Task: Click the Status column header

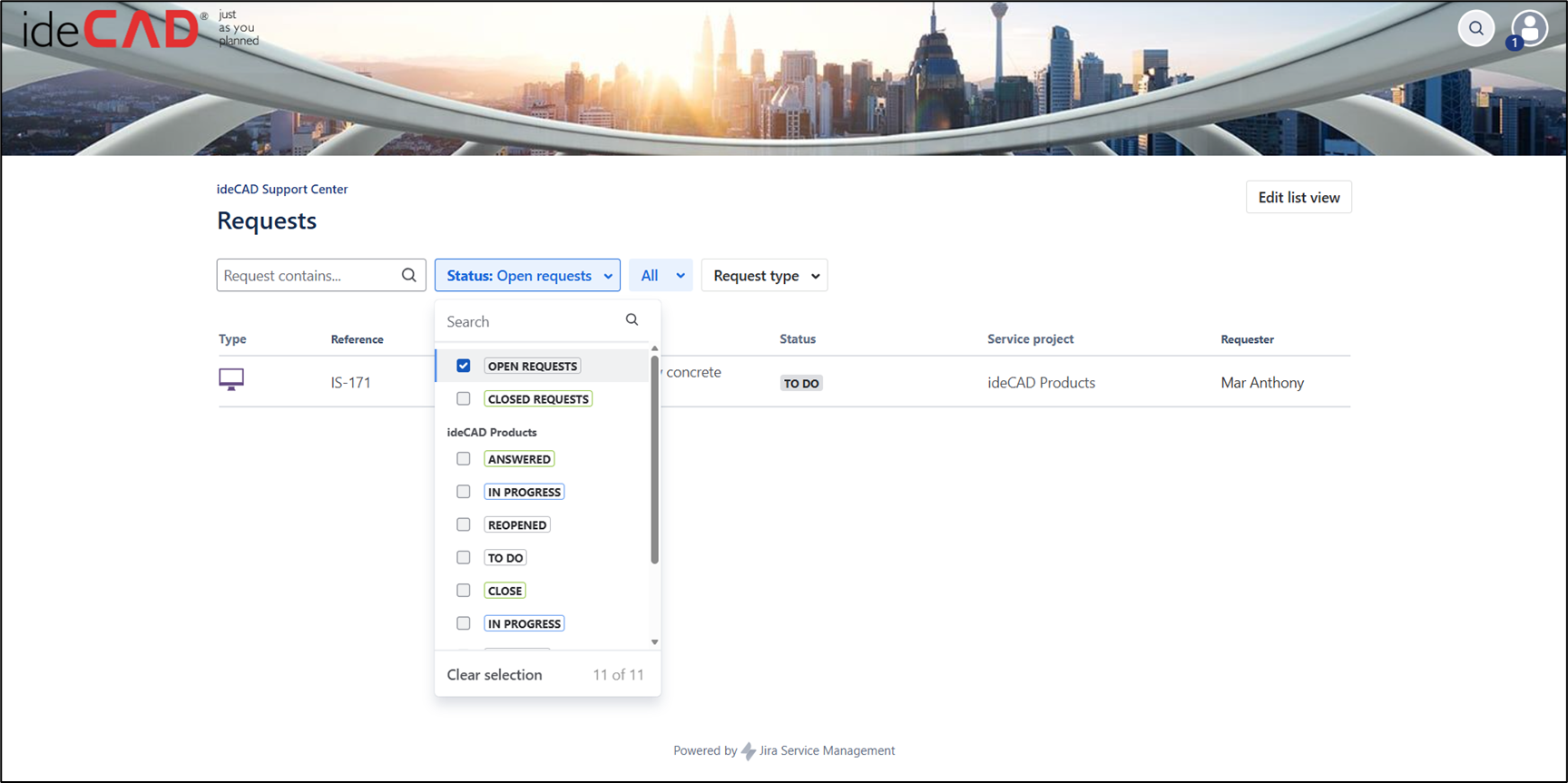Action: pyautogui.click(x=798, y=338)
